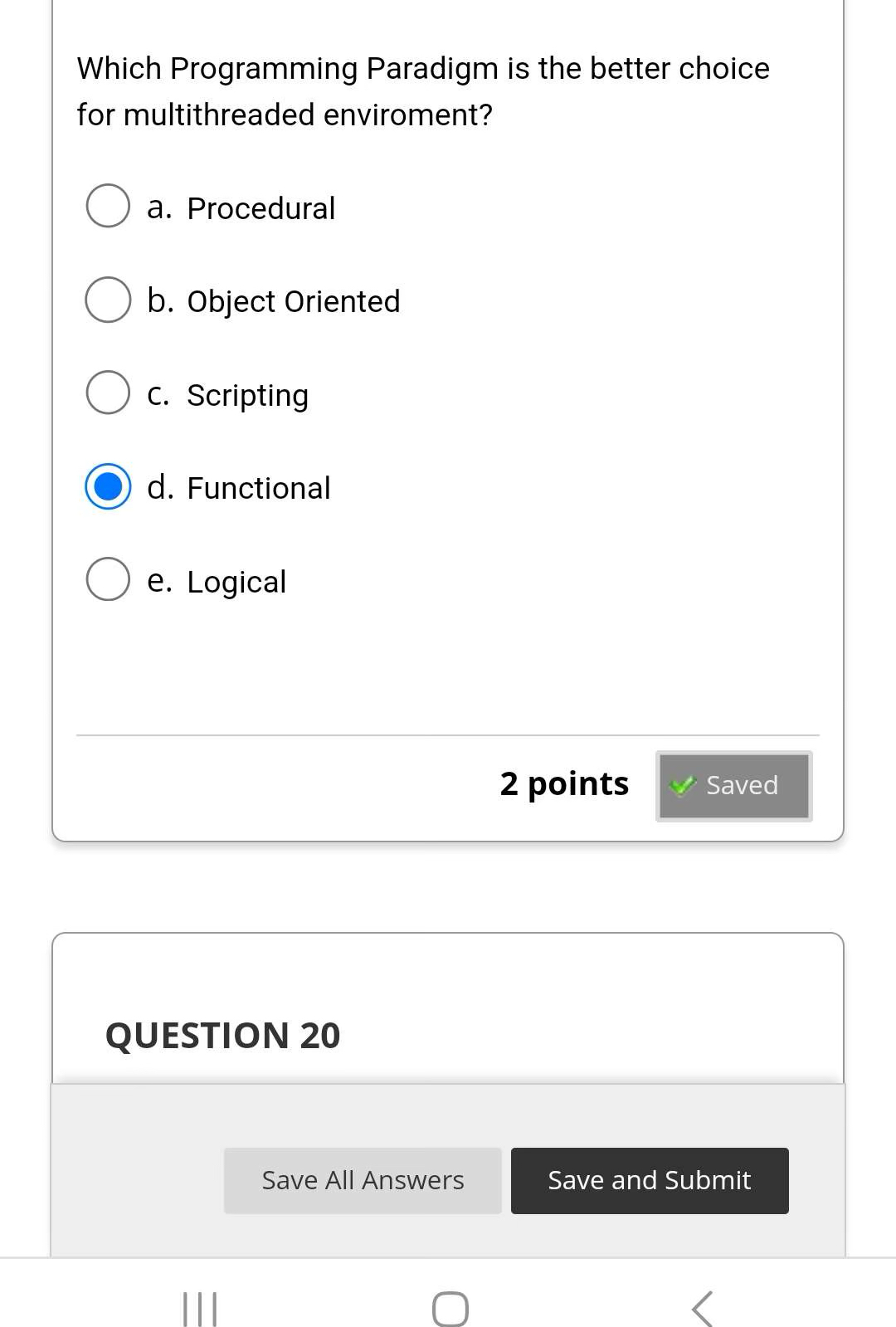This screenshot has width=896, height=1327.
Task: Click the Save All Answers button
Action: point(363,1179)
